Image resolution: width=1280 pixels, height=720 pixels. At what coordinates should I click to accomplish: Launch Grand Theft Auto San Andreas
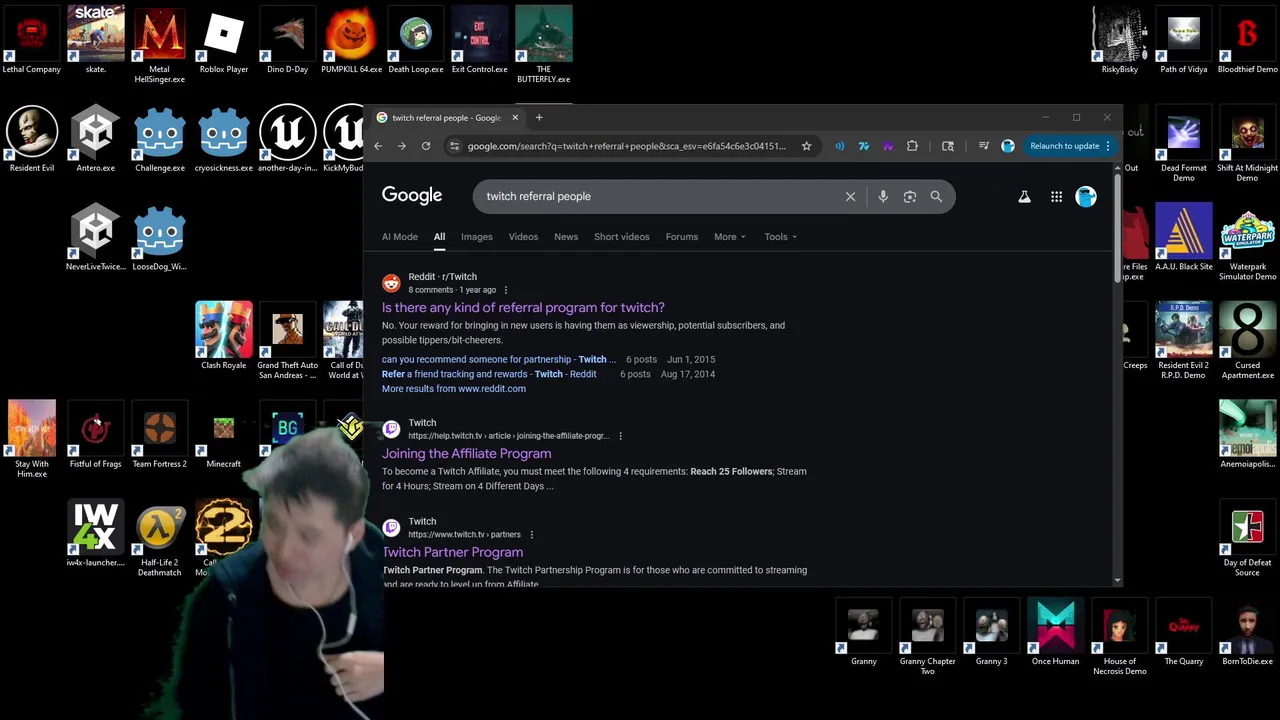click(288, 340)
